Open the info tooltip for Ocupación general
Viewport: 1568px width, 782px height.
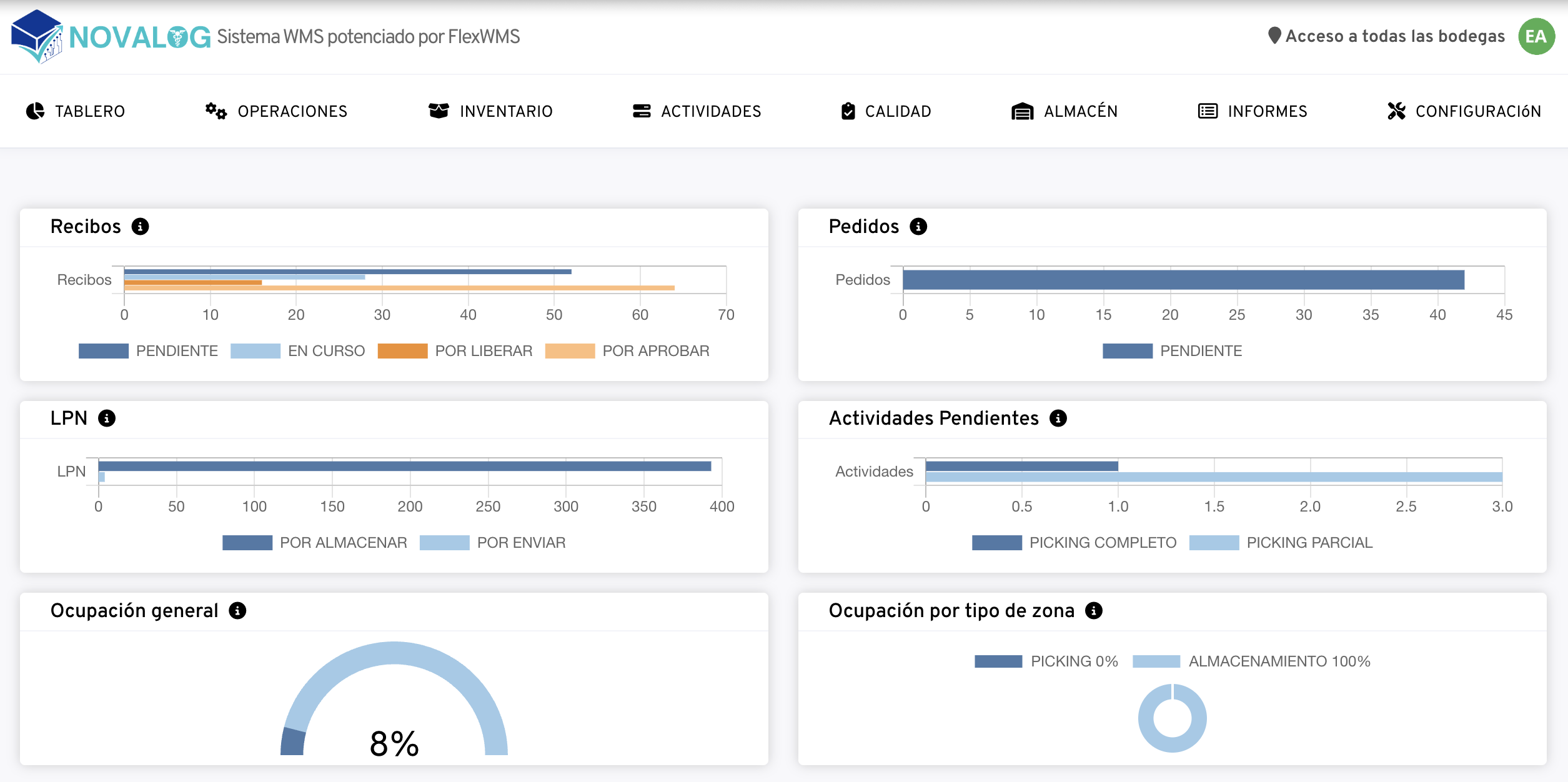coord(237,610)
